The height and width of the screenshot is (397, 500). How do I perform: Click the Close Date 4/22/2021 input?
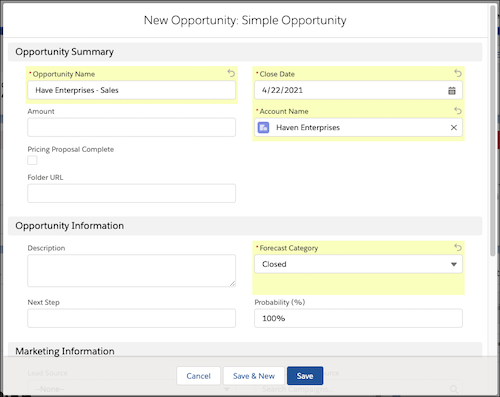click(x=358, y=90)
